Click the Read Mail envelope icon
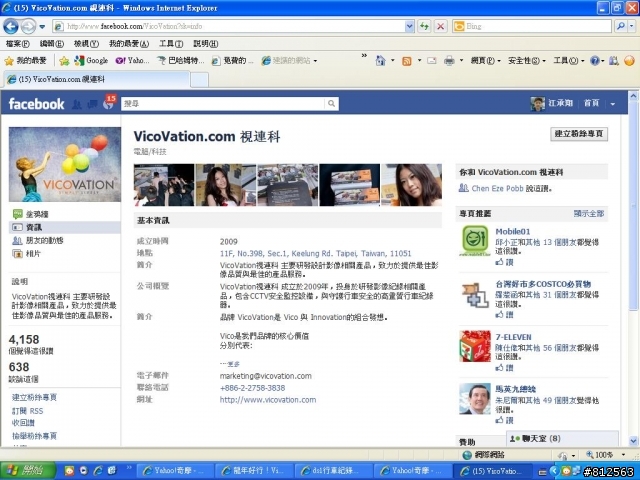 [x=432, y=61]
